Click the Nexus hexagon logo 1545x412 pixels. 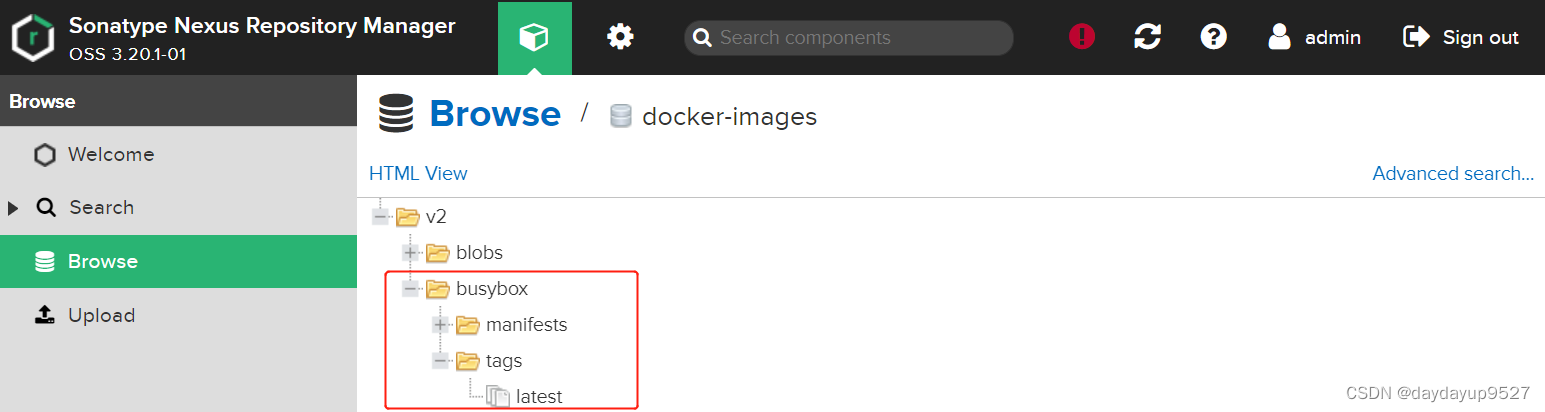tap(32, 38)
